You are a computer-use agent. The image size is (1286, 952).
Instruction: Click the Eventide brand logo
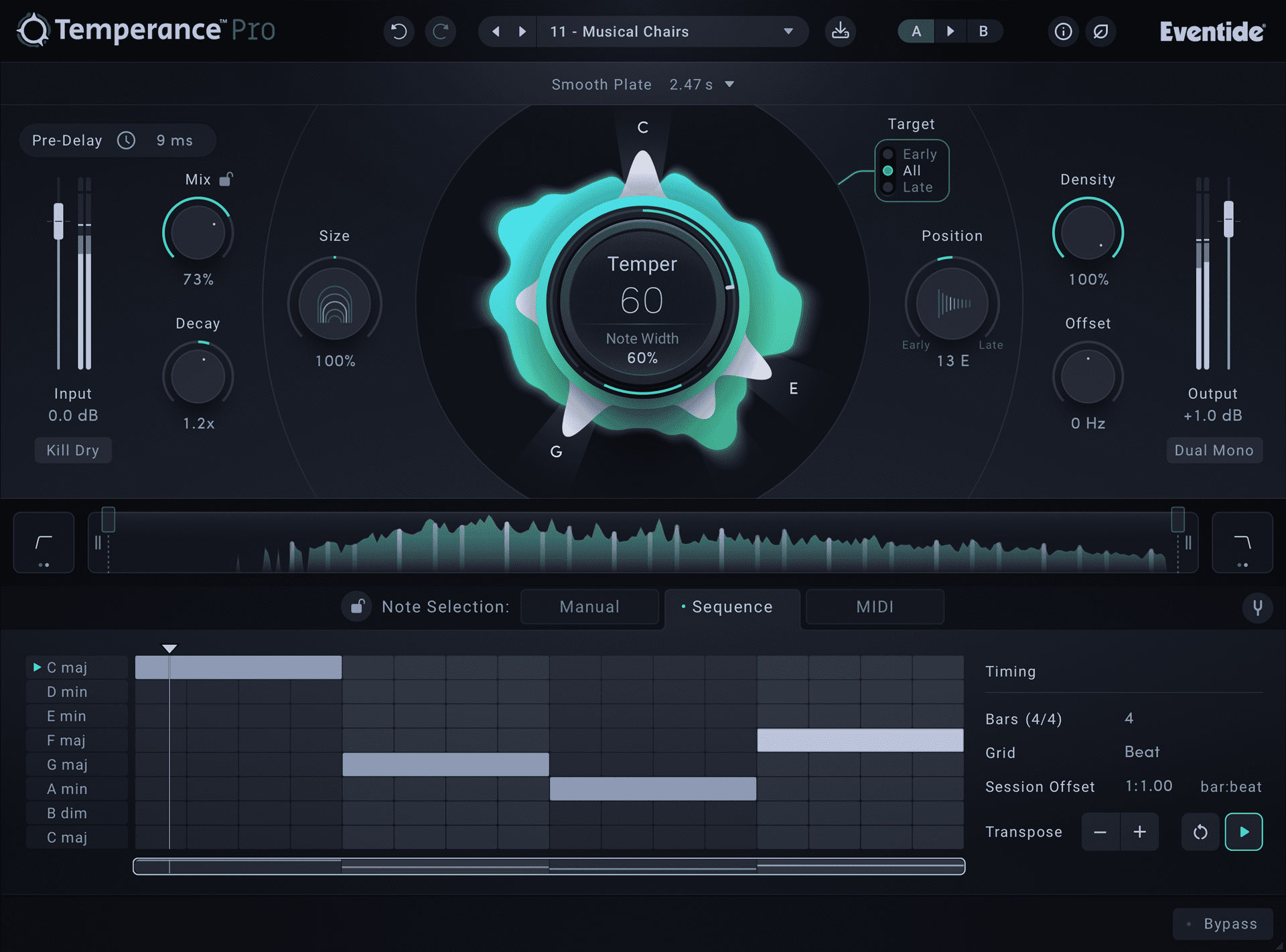1212,31
